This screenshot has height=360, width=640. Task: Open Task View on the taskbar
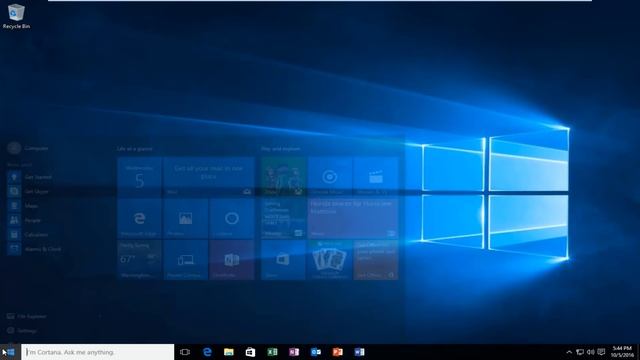click(185, 352)
